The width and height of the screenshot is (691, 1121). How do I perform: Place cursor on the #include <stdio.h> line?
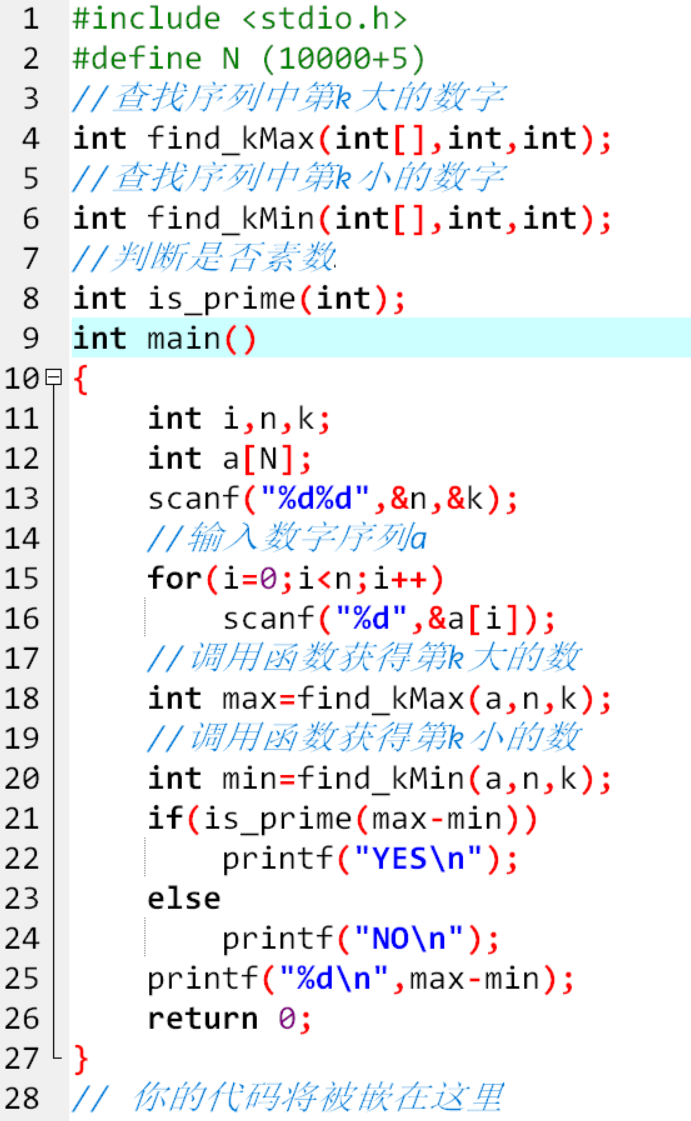(x=240, y=19)
